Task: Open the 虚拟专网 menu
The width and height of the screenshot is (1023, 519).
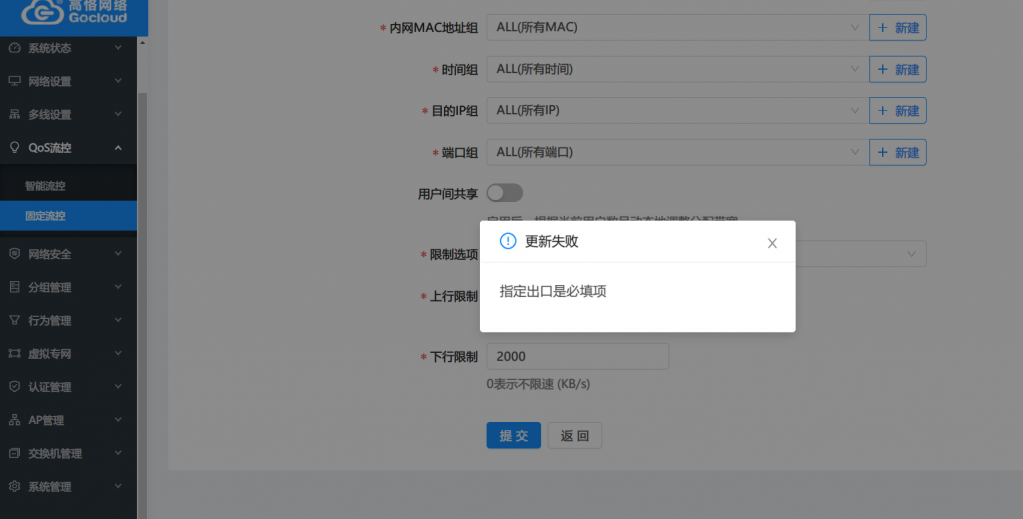Action: (69, 354)
